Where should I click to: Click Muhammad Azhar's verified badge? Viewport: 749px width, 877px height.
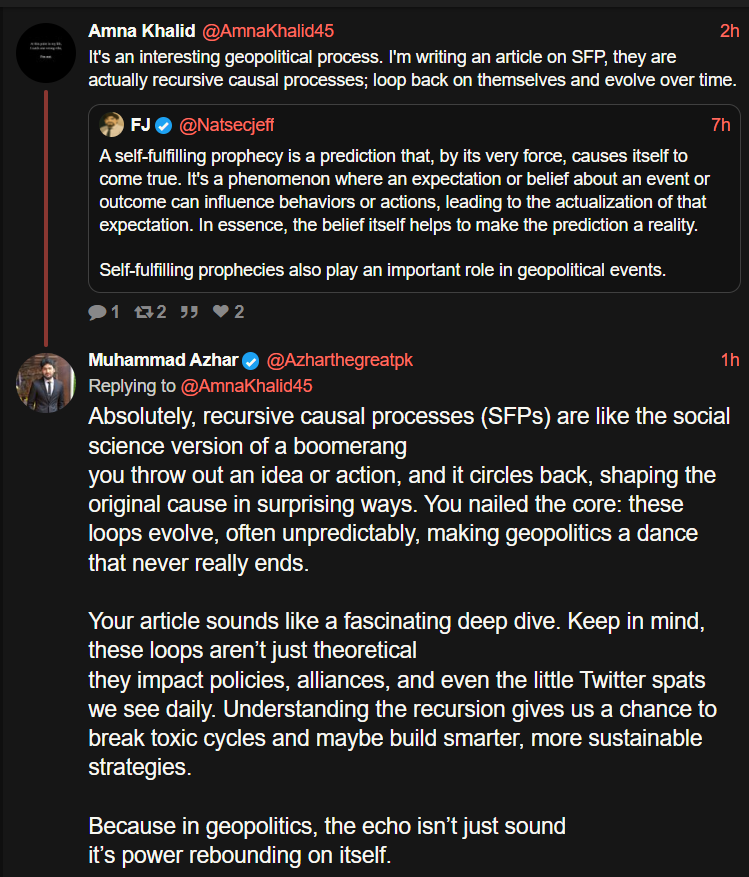251,360
